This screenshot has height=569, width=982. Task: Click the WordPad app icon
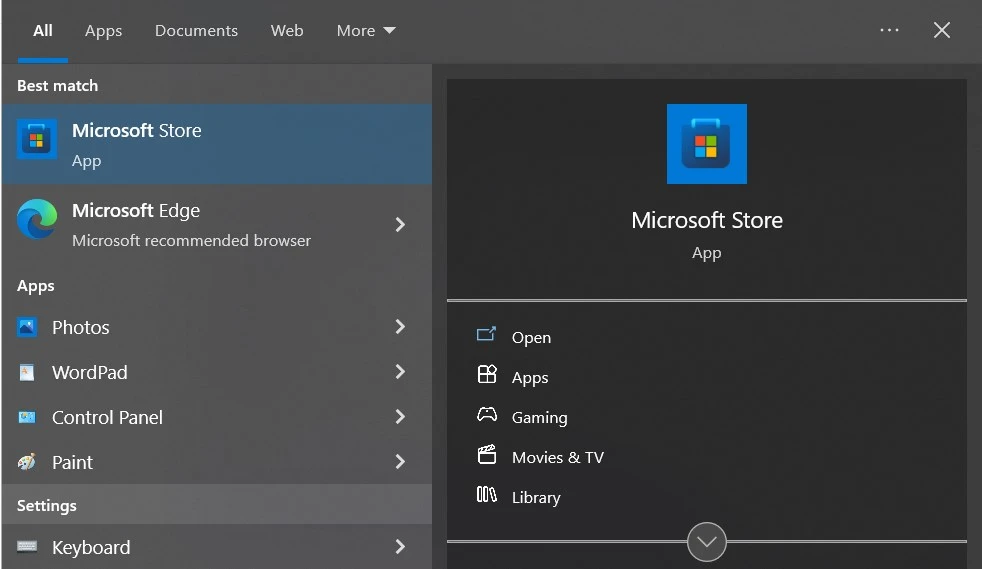point(26,372)
